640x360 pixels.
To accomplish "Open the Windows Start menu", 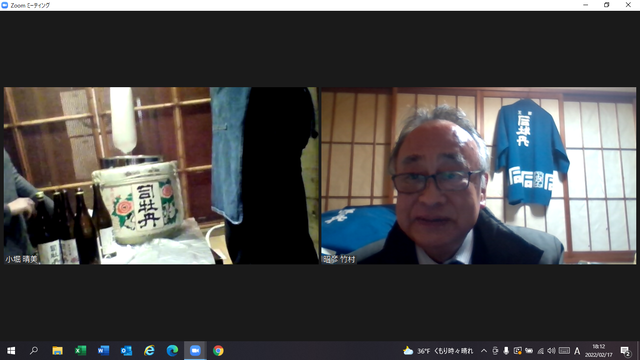I will coord(11,351).
